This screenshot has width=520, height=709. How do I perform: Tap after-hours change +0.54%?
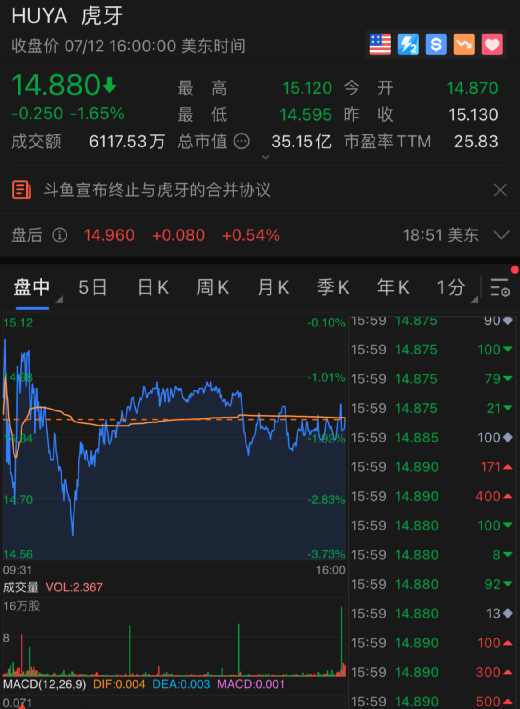[x=251, y=235]
